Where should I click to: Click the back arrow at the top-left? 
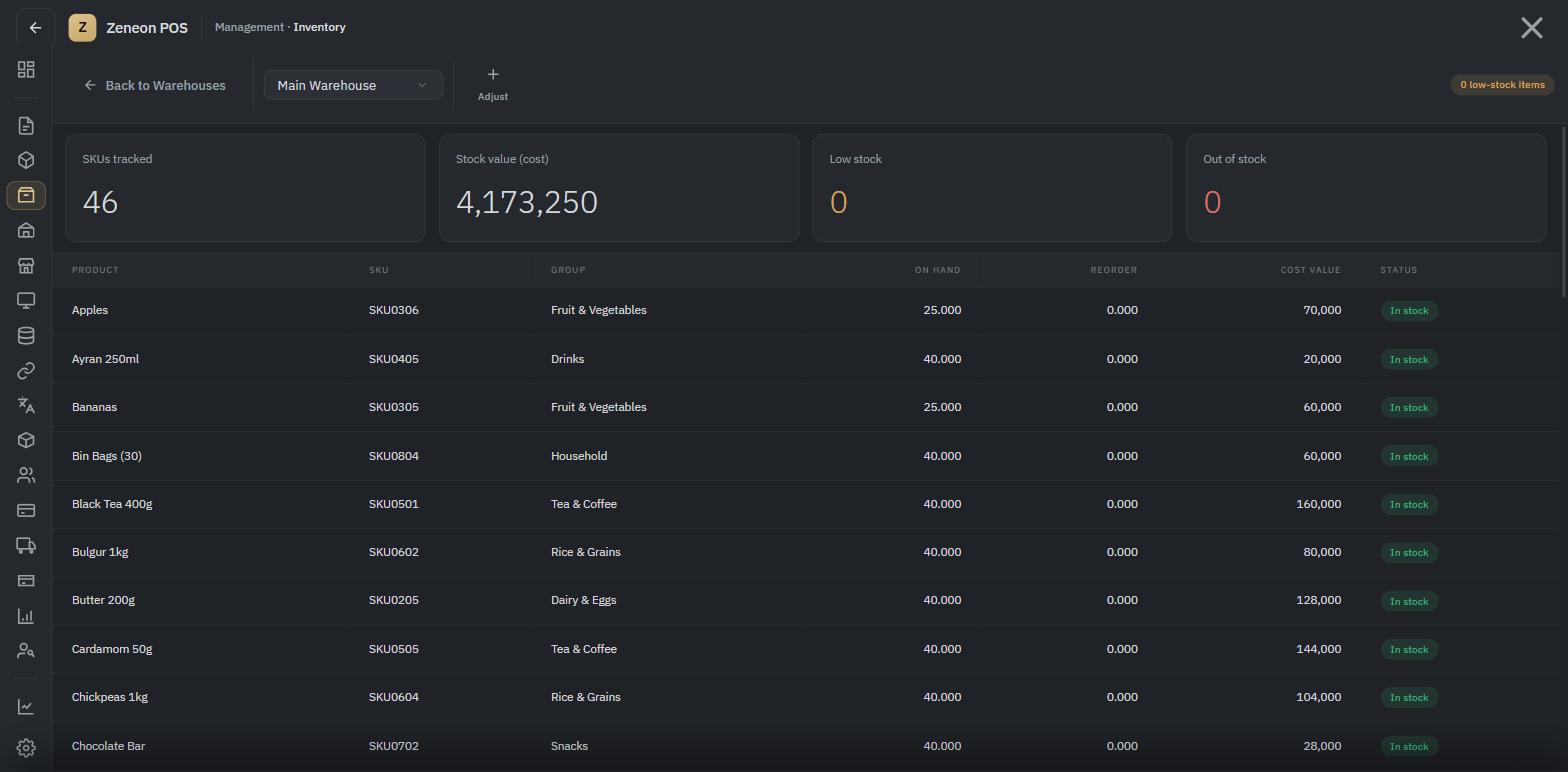click(x=35, y=28)
